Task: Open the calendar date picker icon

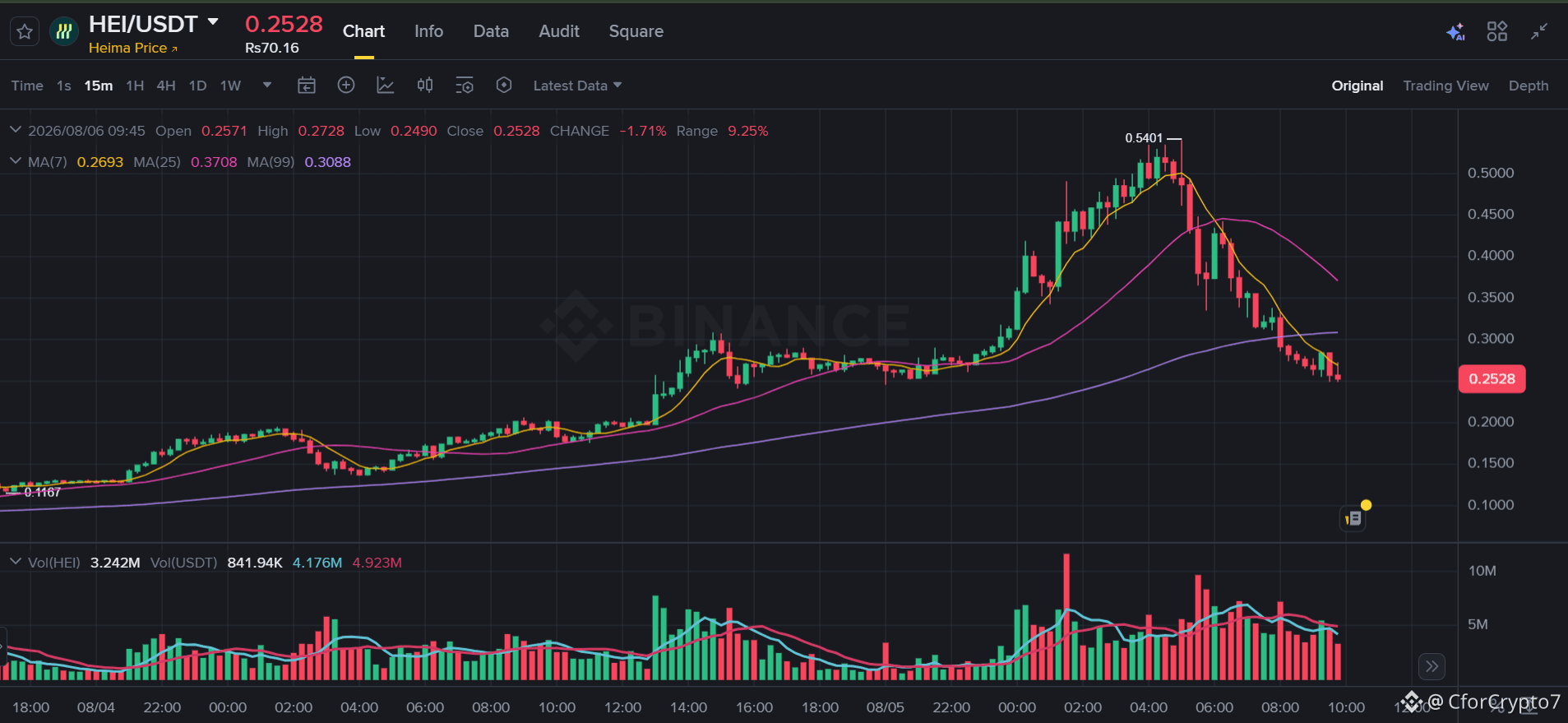Action: tap(307, 86)
